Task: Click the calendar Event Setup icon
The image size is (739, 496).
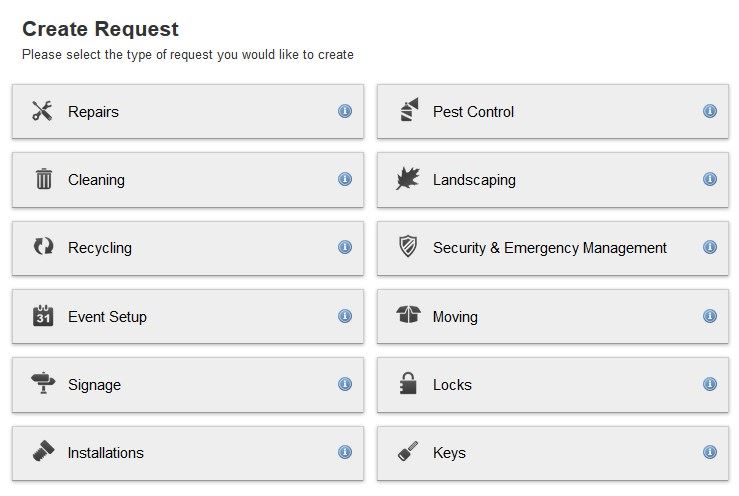Action: [43, 316]
